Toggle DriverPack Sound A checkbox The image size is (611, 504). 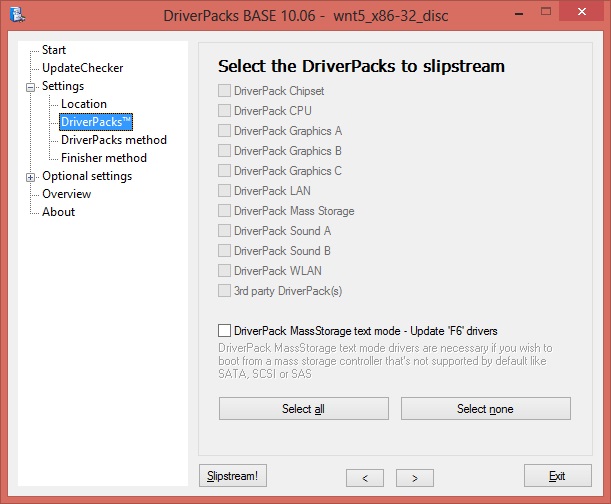pyautogui.click(x=224, y=231)
